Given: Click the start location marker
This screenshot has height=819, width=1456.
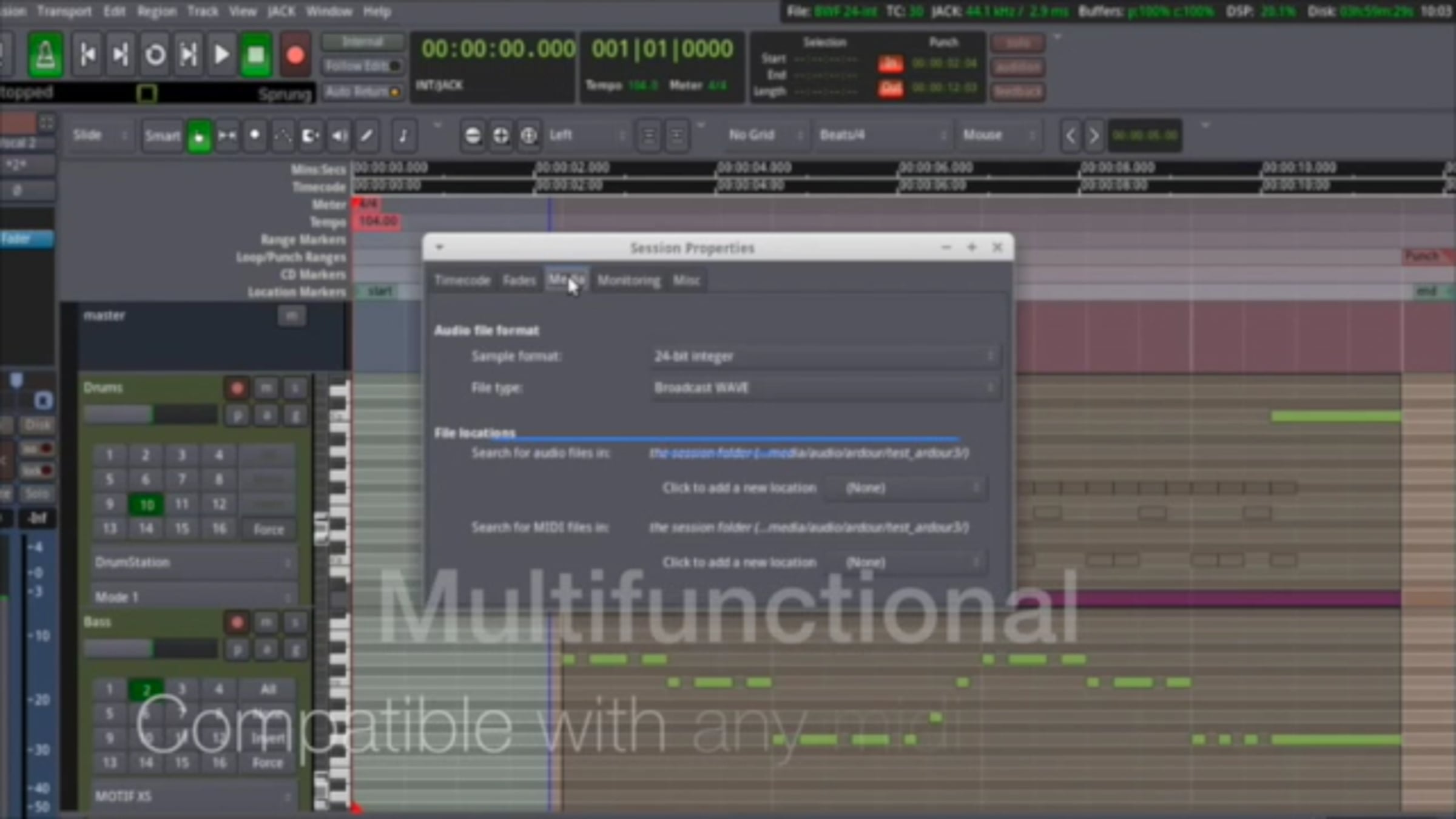Looking at the screenshot, I should (x=380, y=291).
